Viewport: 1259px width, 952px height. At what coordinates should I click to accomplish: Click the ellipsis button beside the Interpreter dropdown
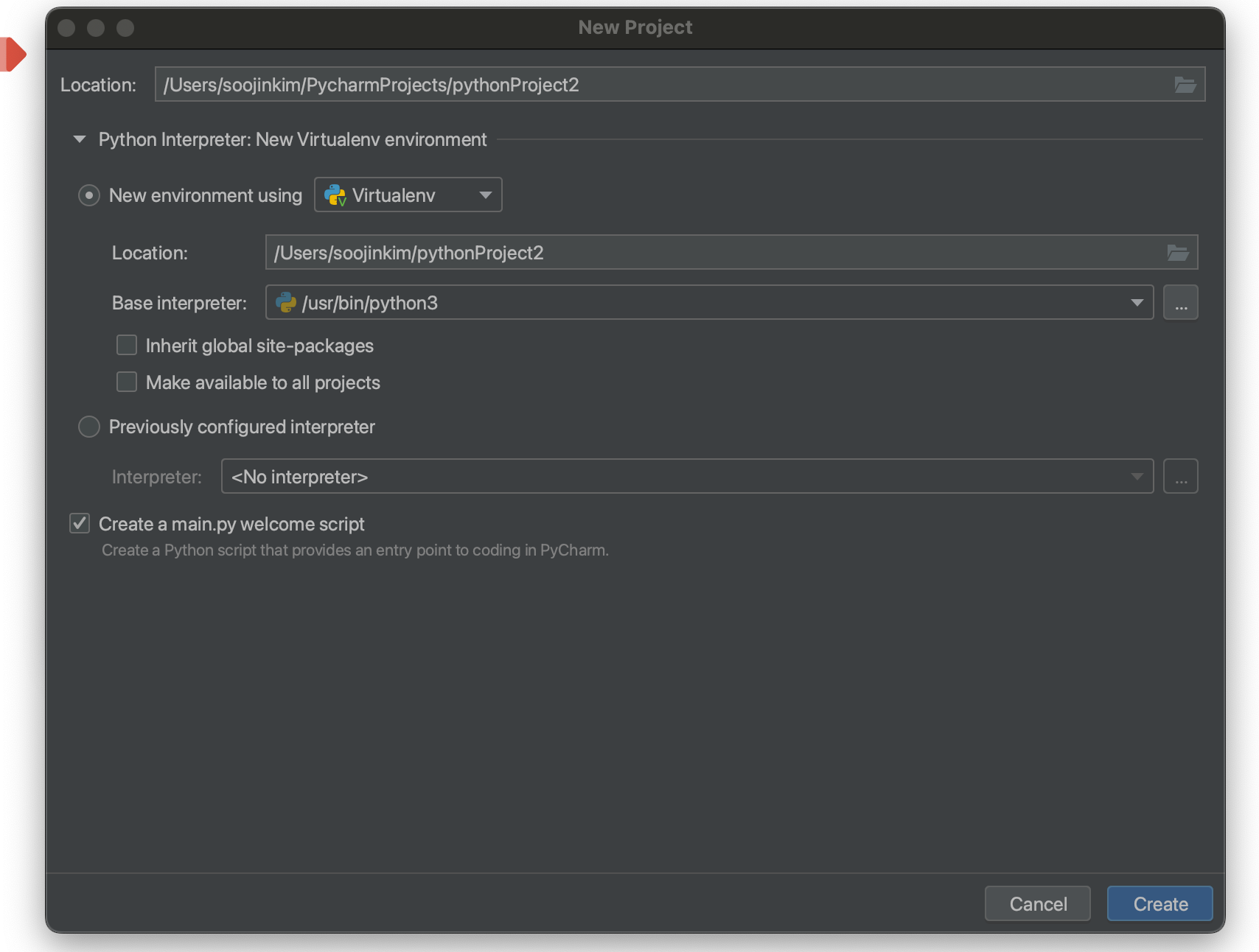(x=1180, y=477)
